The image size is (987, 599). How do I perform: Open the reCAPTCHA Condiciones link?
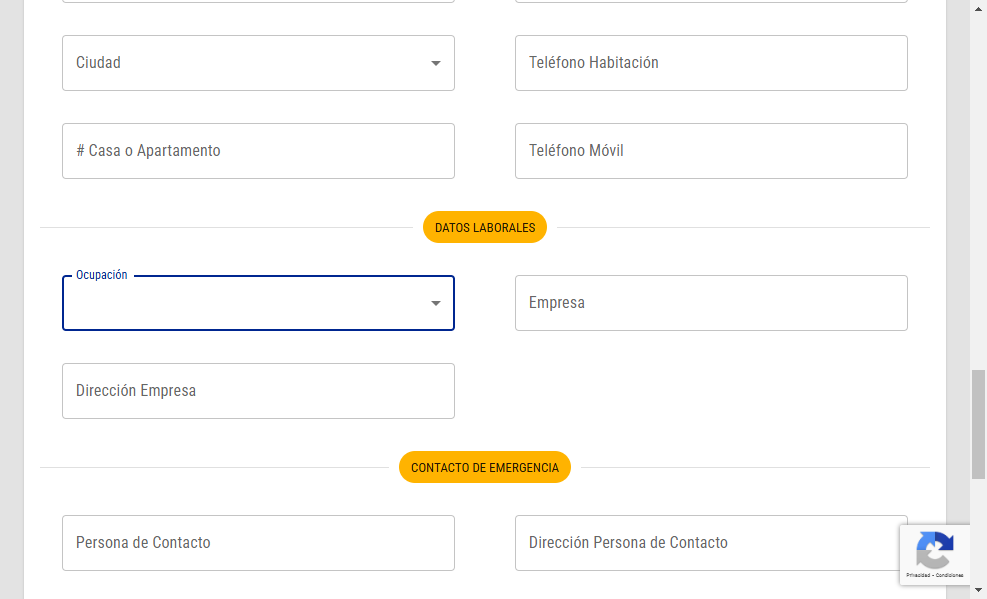[949, 575]
